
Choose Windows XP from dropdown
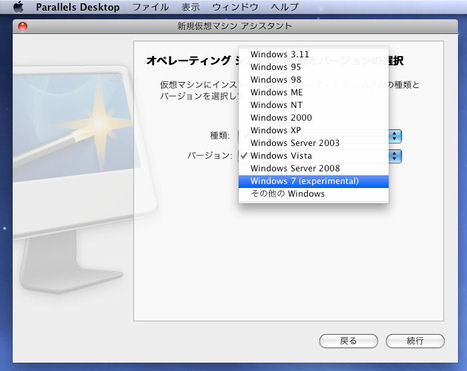[314, 130]
